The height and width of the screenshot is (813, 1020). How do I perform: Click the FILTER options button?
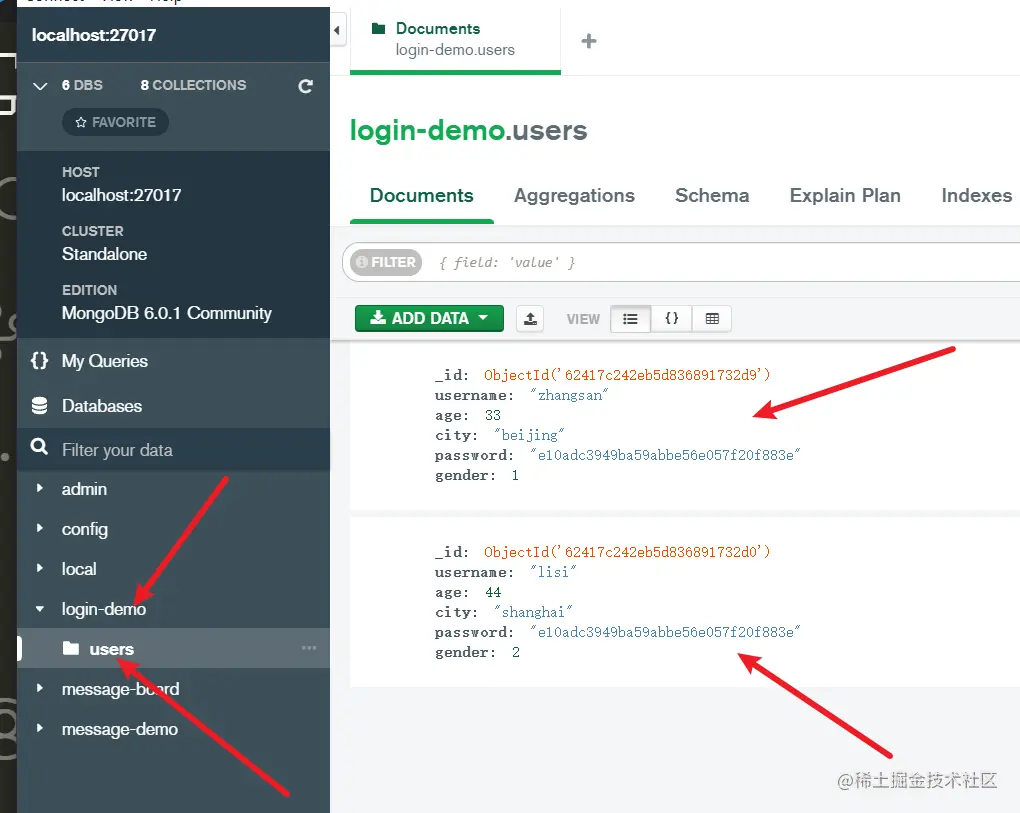pyautogui.click(x=386, y=262)
